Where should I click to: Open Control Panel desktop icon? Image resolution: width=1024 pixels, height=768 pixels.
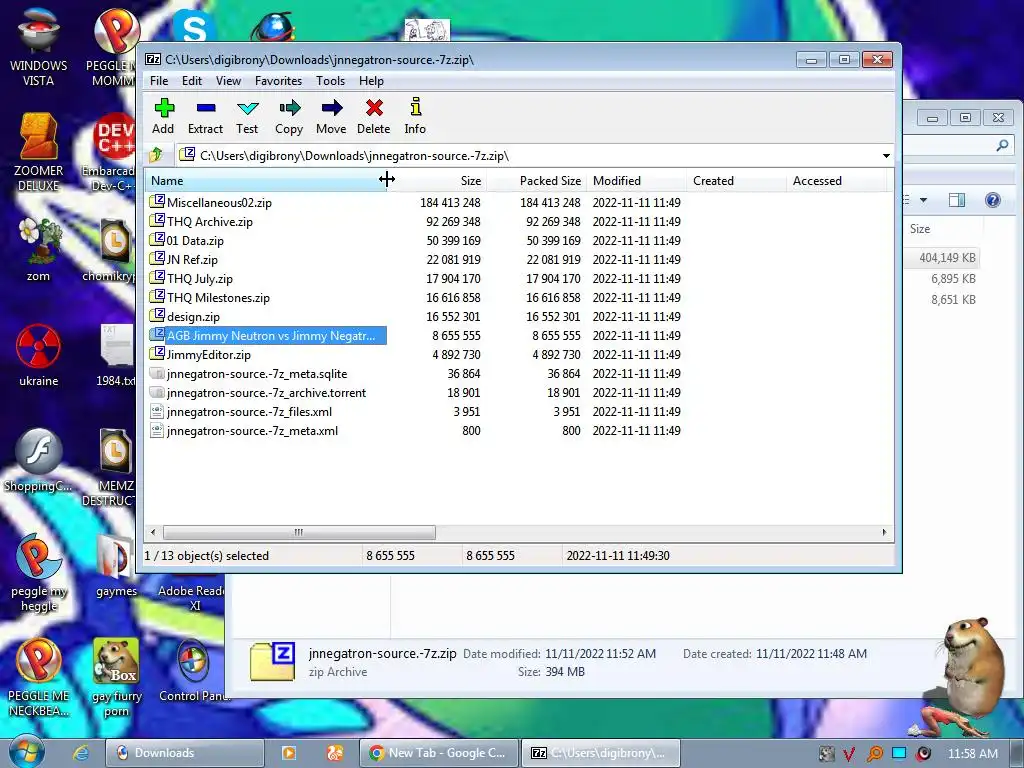click(193, 671)
